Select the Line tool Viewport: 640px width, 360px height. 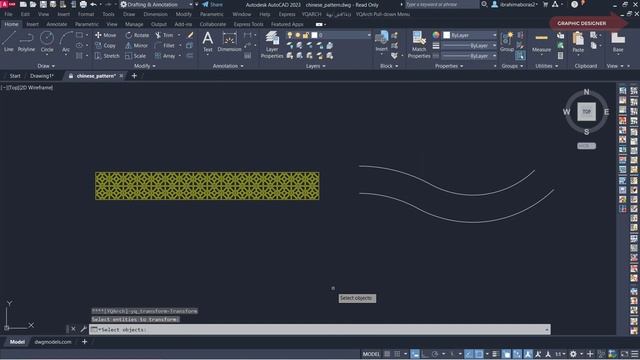point(9,42)
